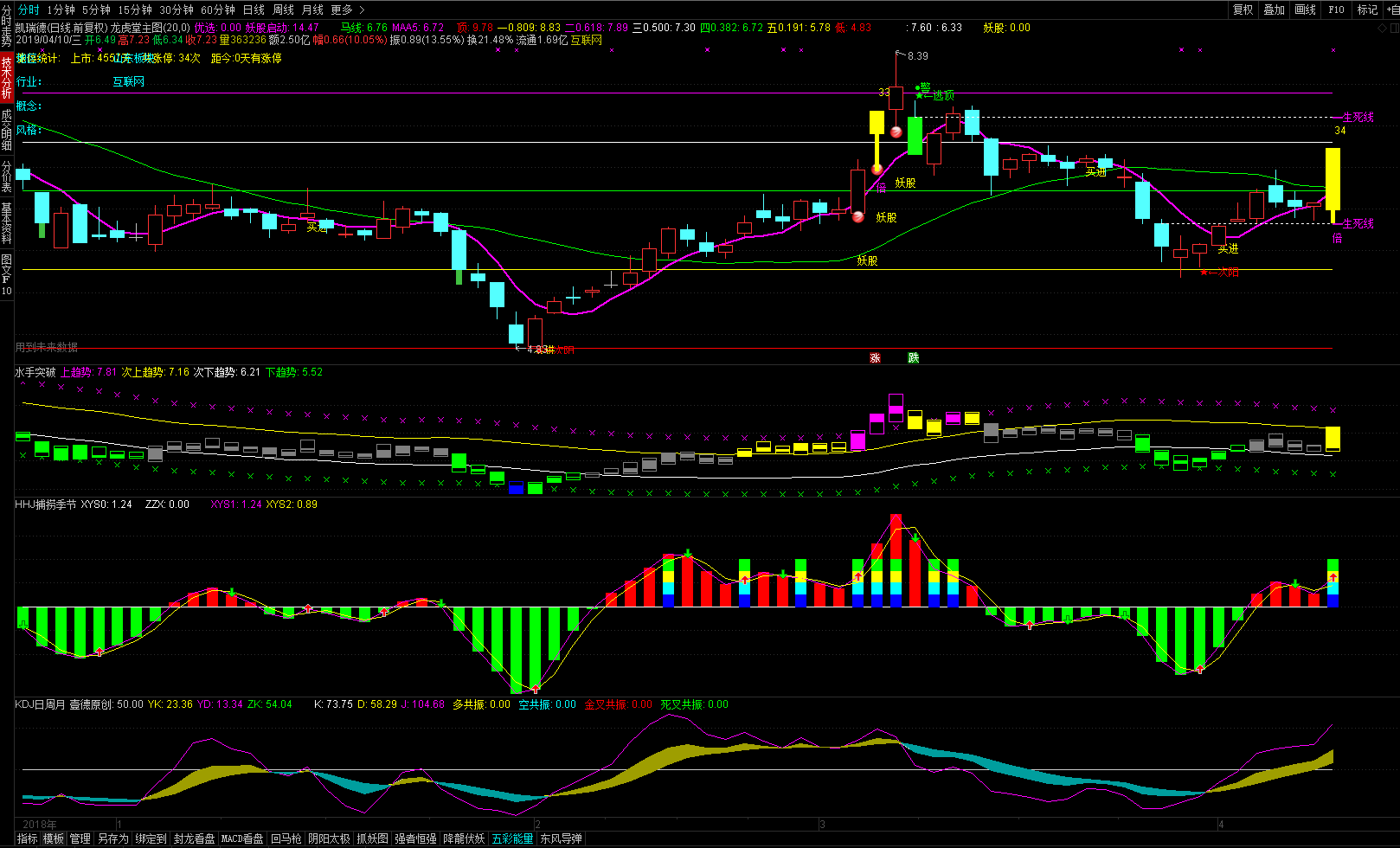
Task: Click the 涨 marker below the chart
Action: click(876, 357)
